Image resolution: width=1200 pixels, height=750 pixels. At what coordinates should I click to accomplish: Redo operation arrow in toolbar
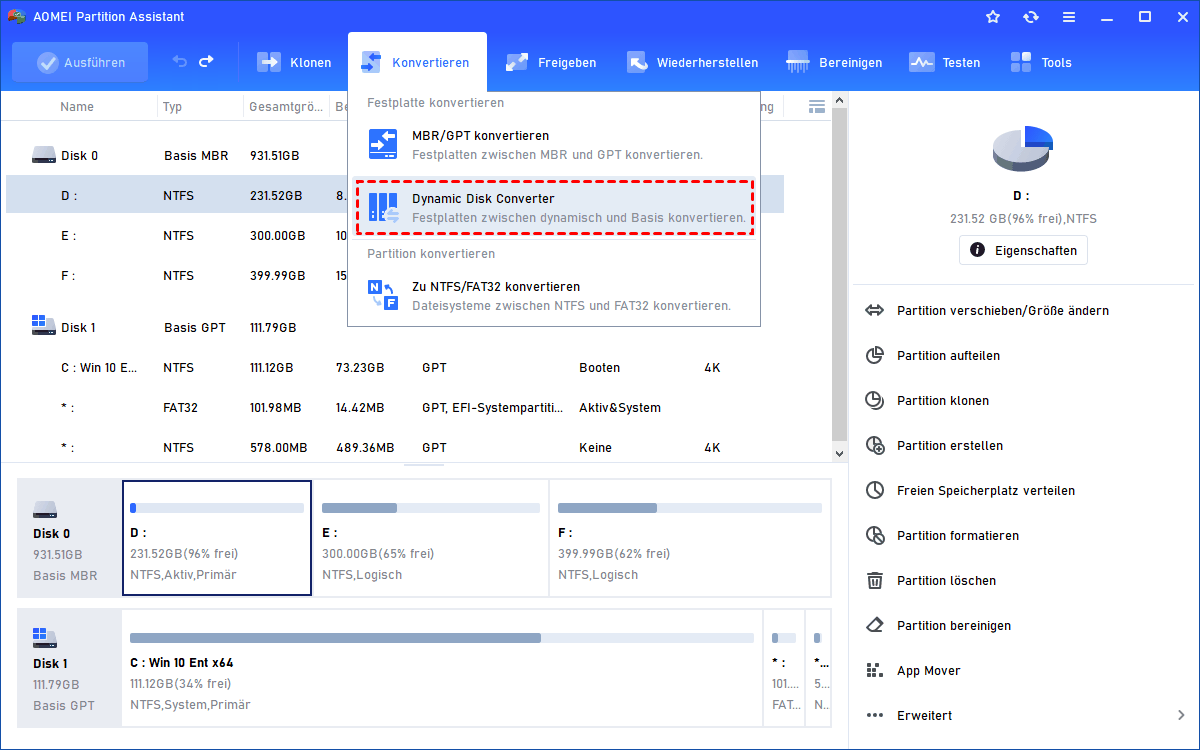tap(206, 62)
